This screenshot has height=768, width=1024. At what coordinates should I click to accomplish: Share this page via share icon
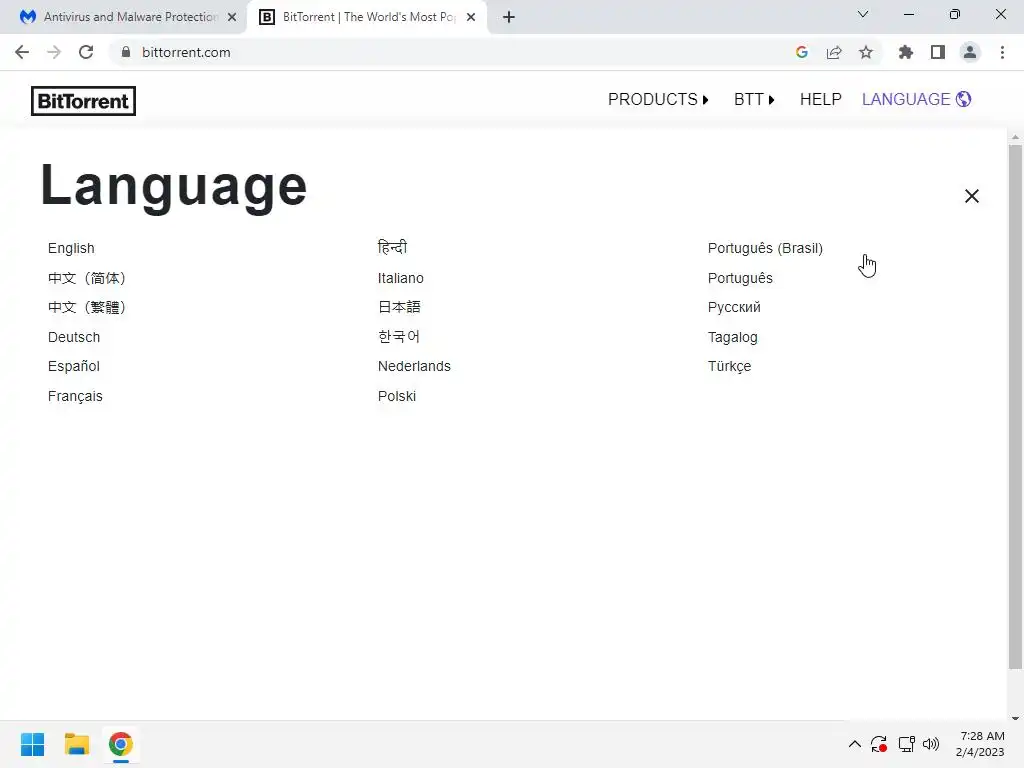833,52
